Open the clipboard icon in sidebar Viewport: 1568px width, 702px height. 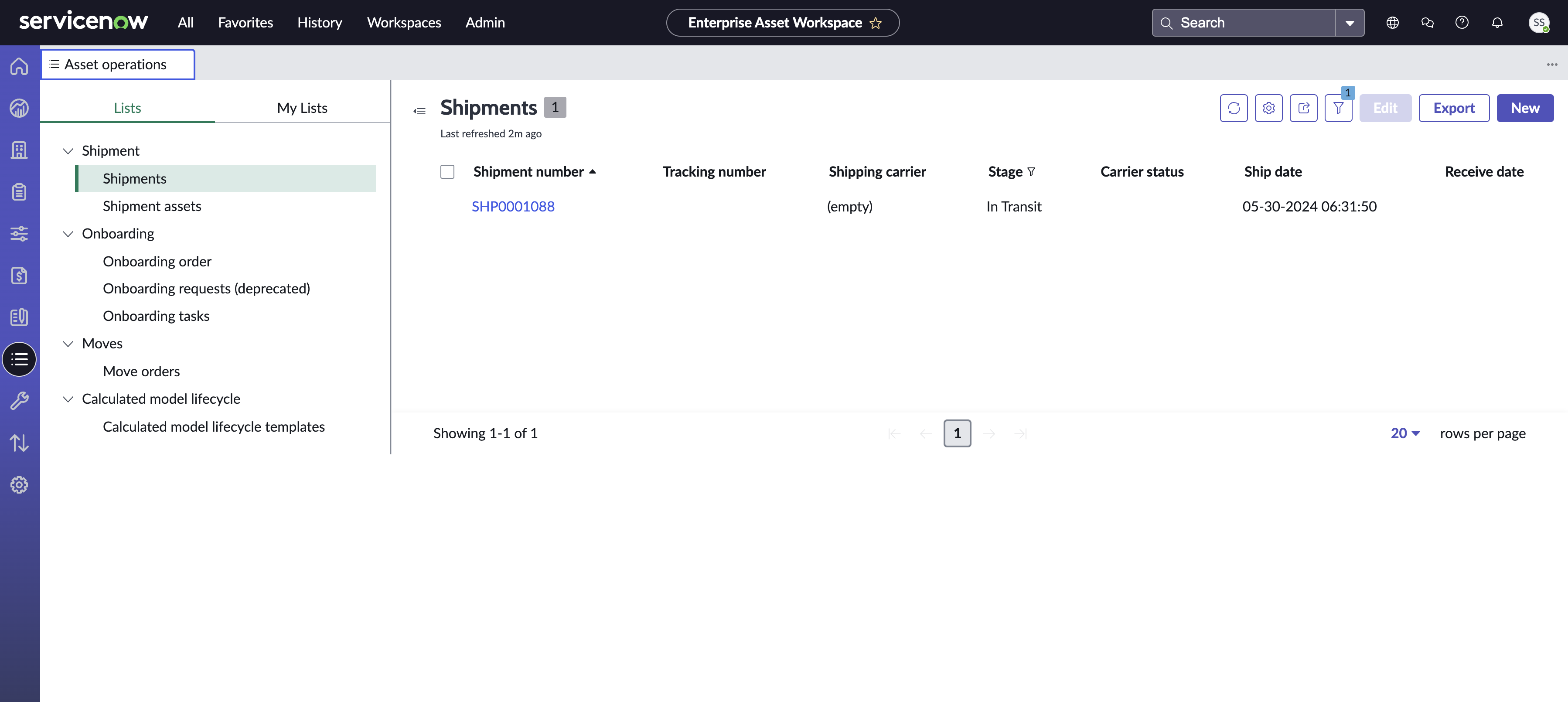(20, 192)
